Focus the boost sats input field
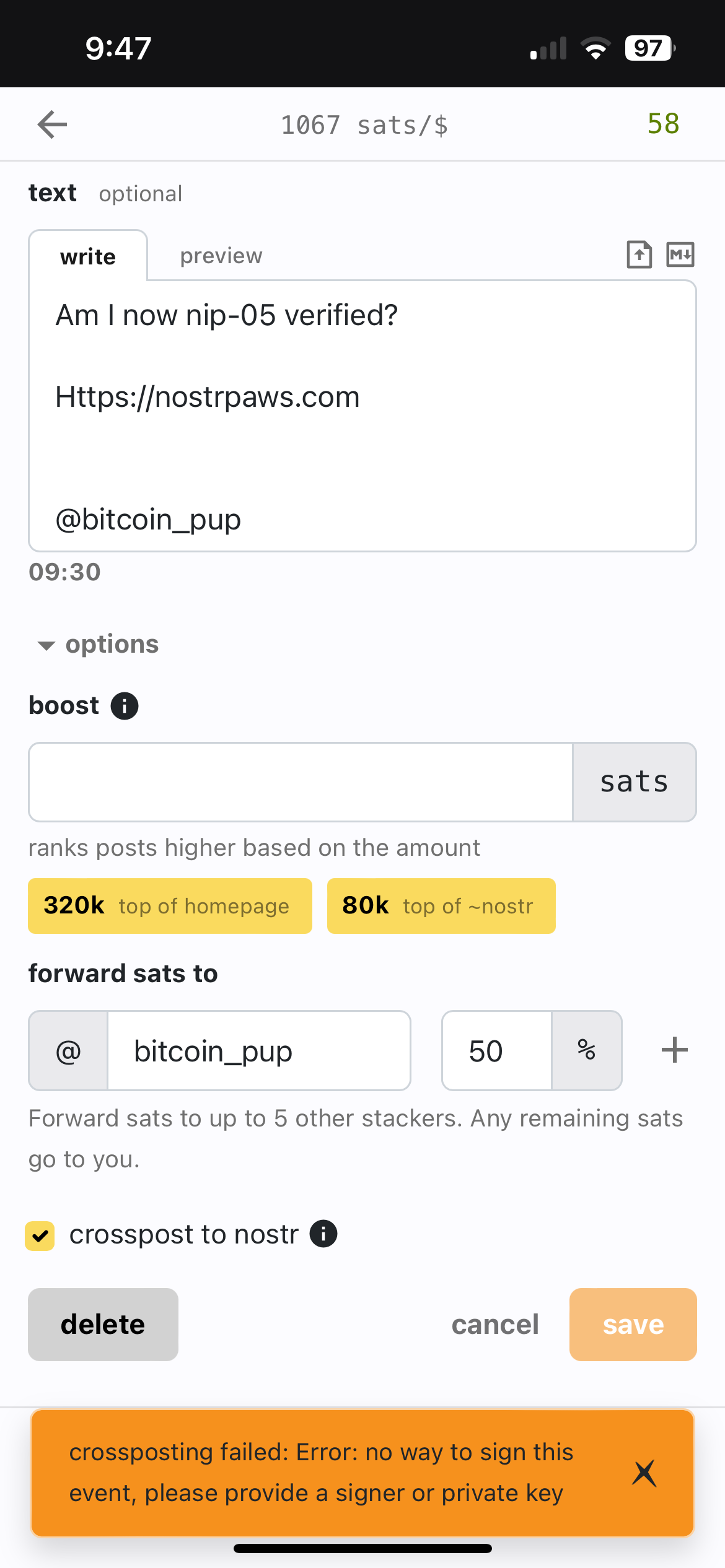Image resolution: width=725 pixels, height=1568 pixels. pyautogui.click(x=301, y=782)
